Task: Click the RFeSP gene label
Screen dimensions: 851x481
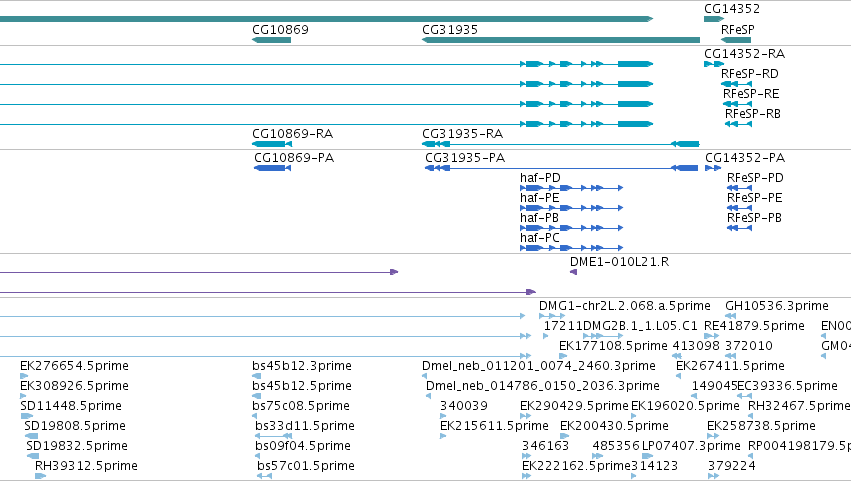Action: [x=738, y=30]
